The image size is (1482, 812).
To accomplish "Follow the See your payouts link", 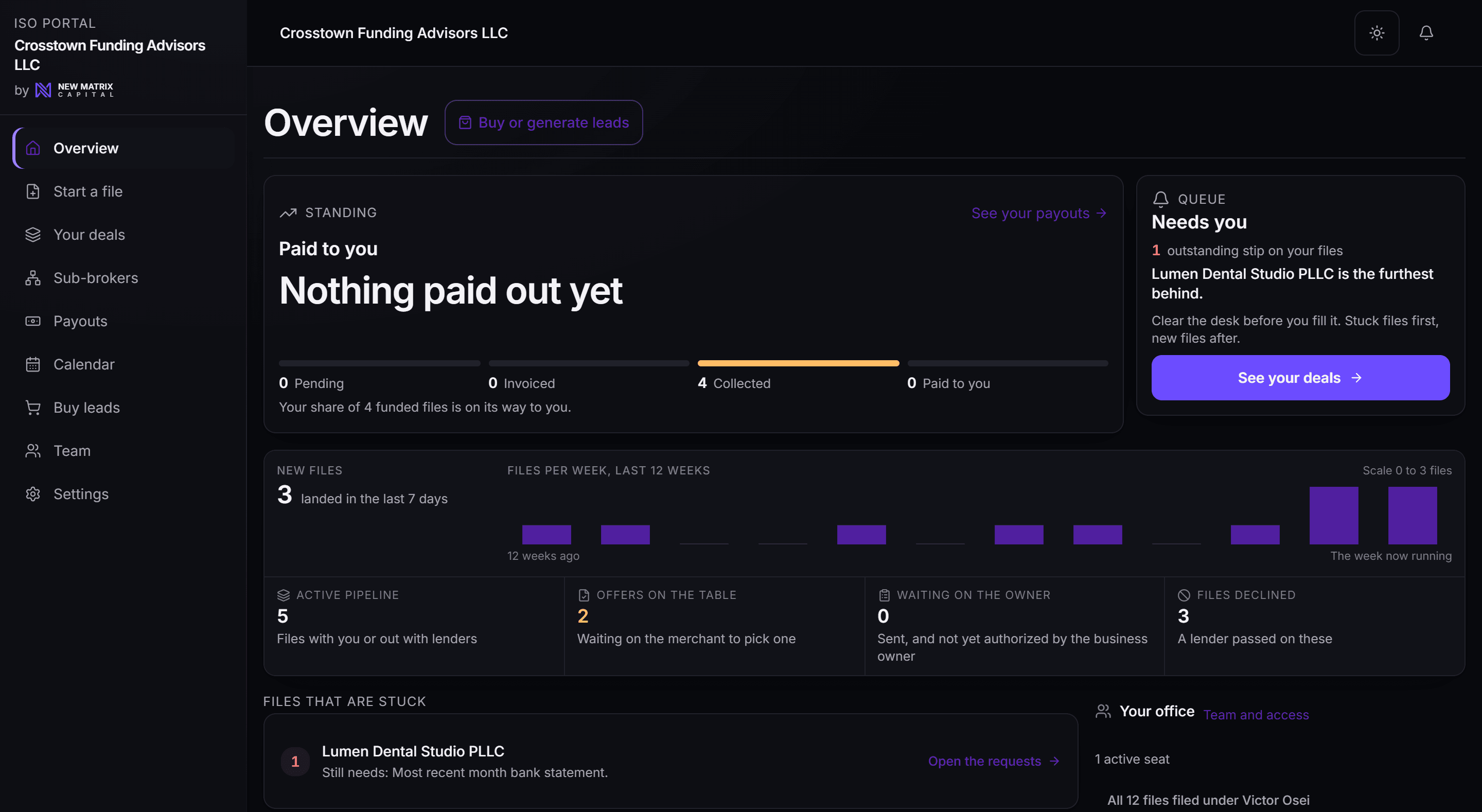I will click(1038, 213).
